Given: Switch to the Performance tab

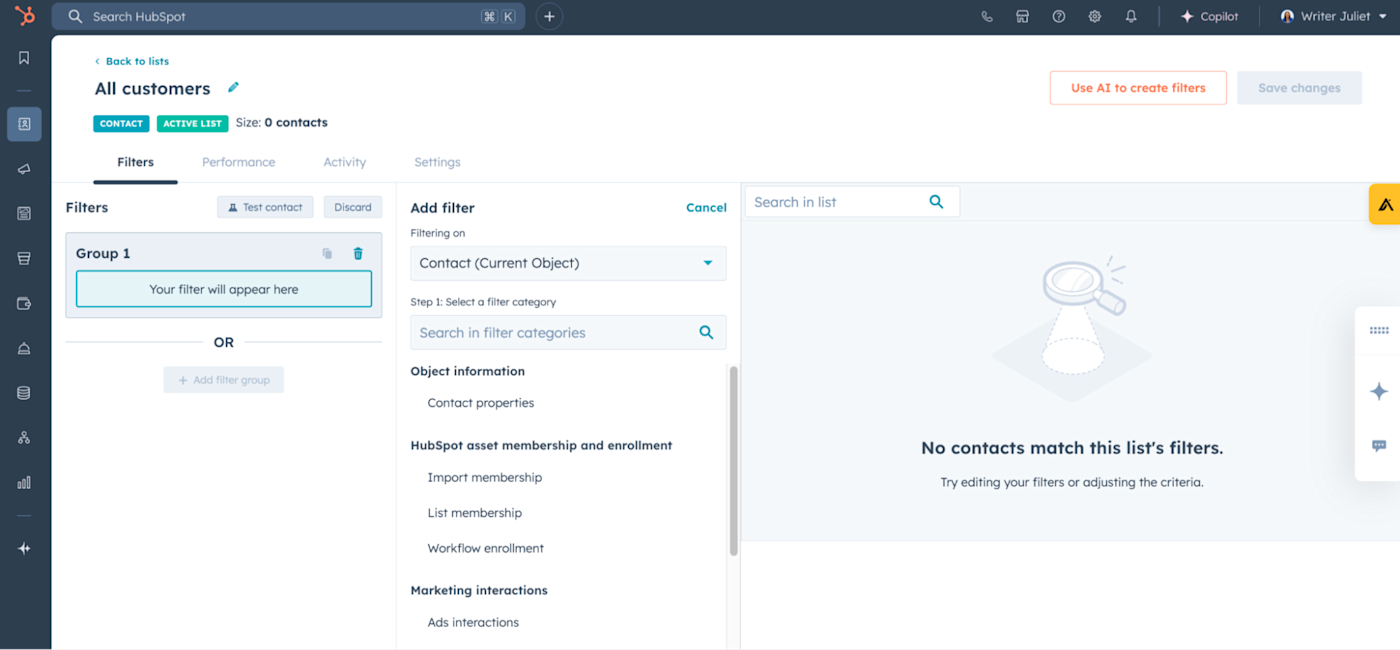Looking at the screenshot, I should (x=238, y=162).
